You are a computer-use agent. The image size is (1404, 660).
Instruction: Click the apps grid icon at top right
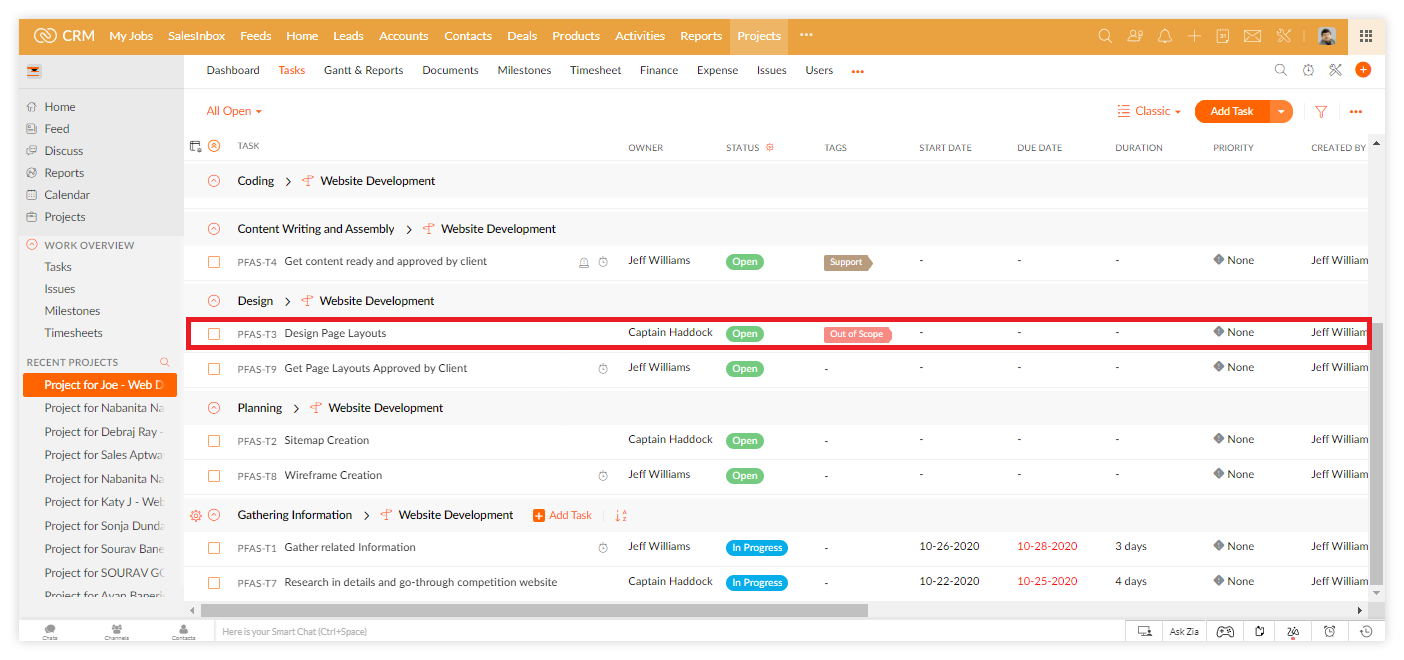[x=1366, y=36]
